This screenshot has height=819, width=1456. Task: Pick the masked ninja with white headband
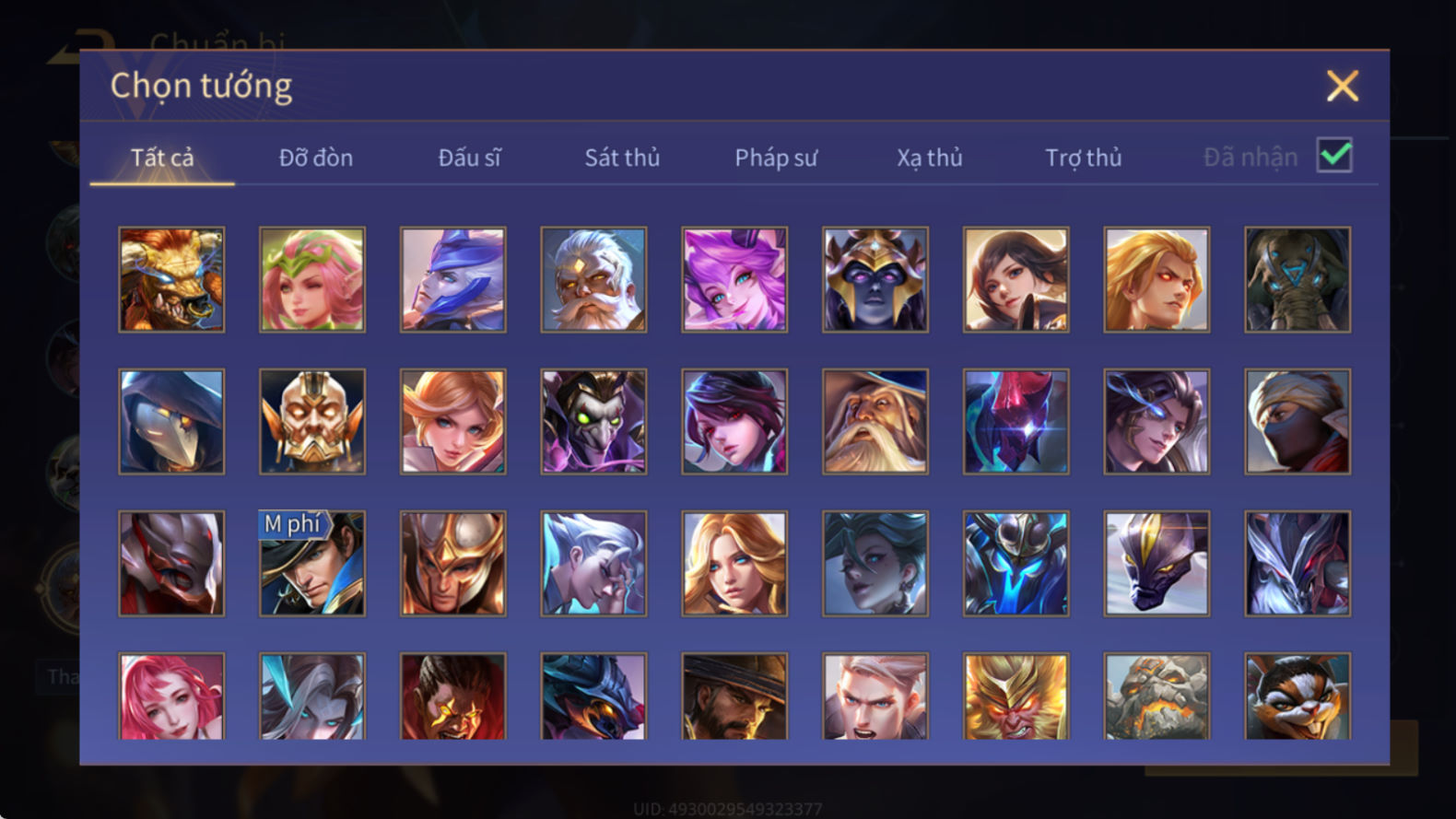coord(1297,421)
